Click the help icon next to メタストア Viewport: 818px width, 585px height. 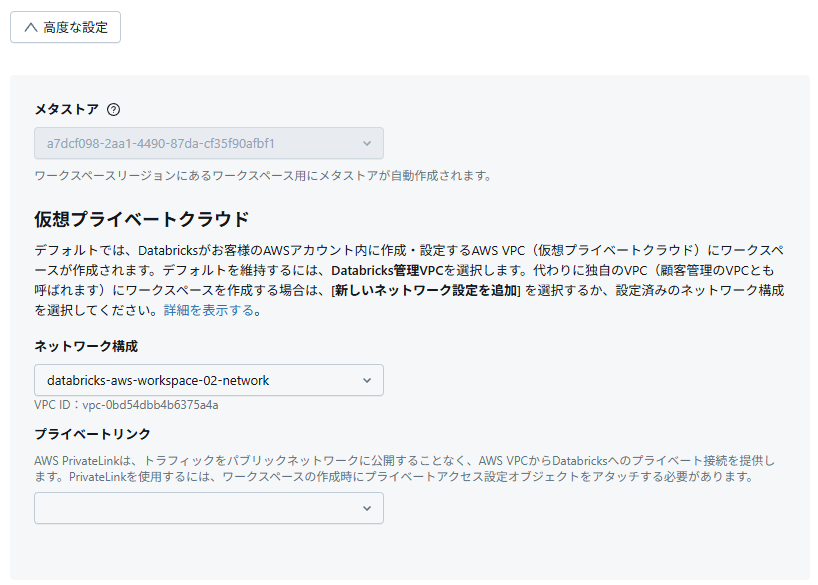click(113, 110)
